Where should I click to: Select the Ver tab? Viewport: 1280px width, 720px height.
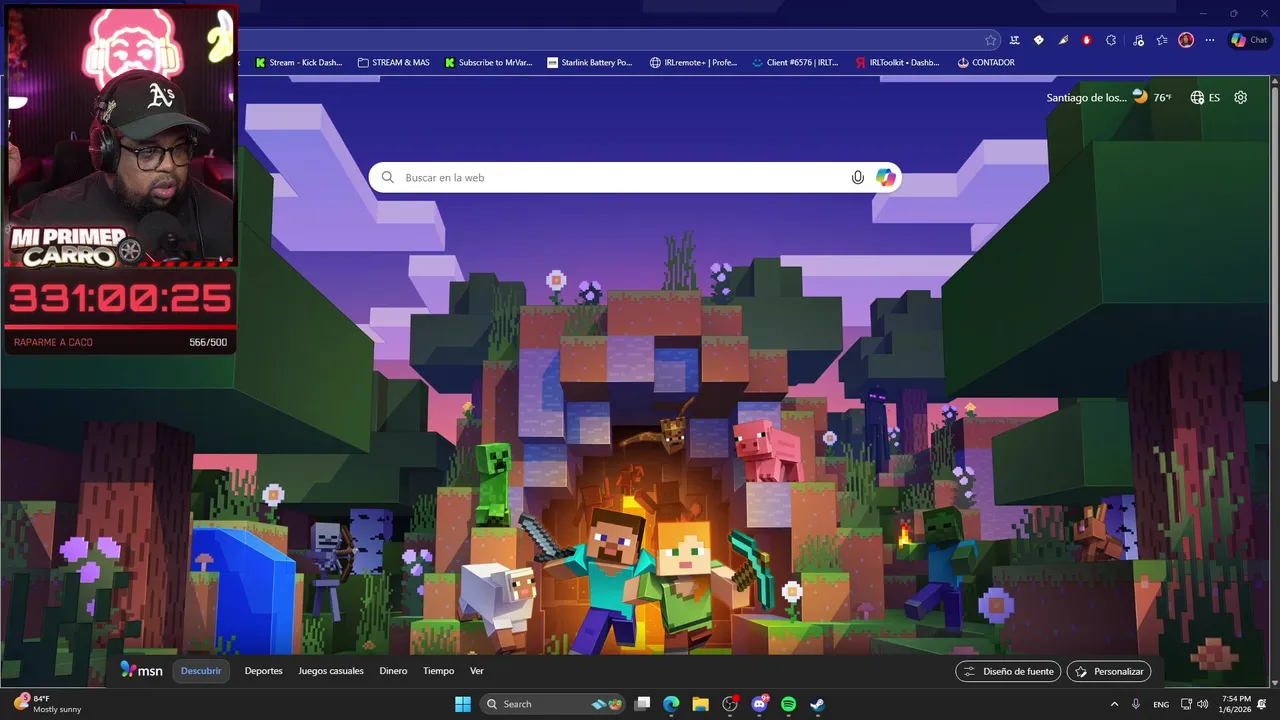(x=477, y=671)
